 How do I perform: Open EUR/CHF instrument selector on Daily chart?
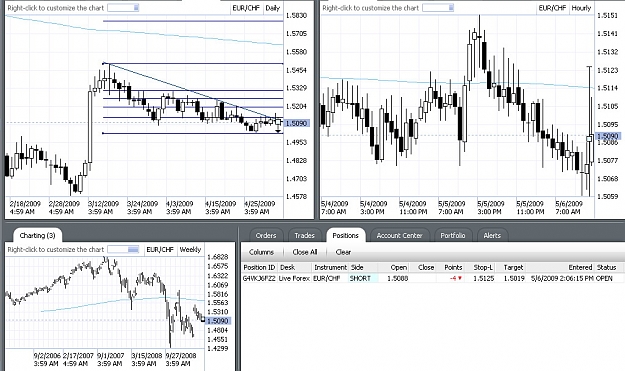(x=246, y=8)
